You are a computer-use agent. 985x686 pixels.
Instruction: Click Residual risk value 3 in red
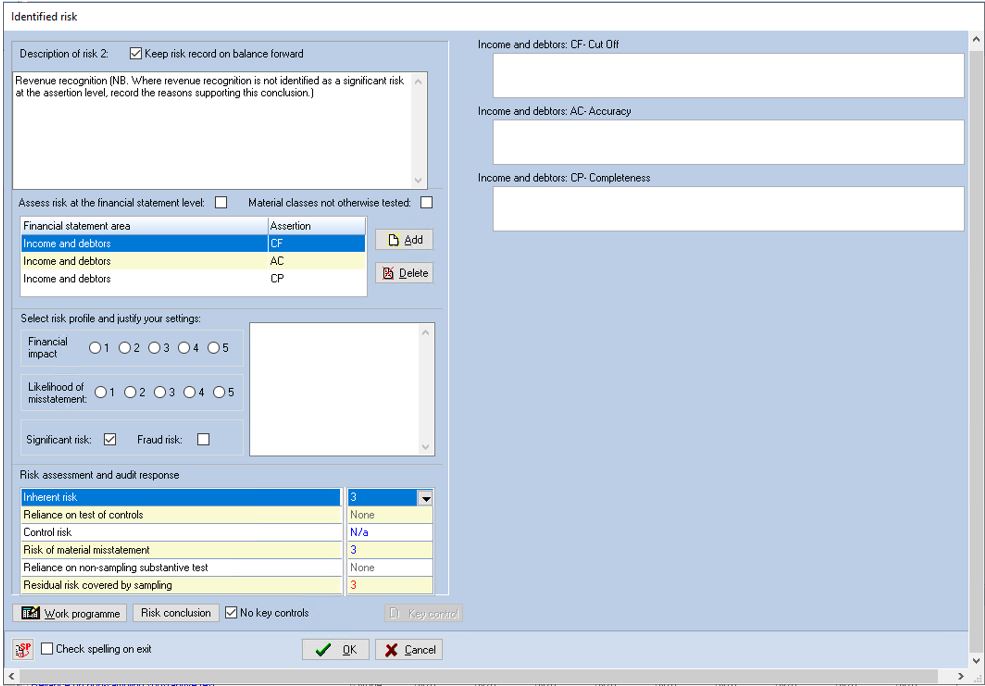[x=390, y=585]
